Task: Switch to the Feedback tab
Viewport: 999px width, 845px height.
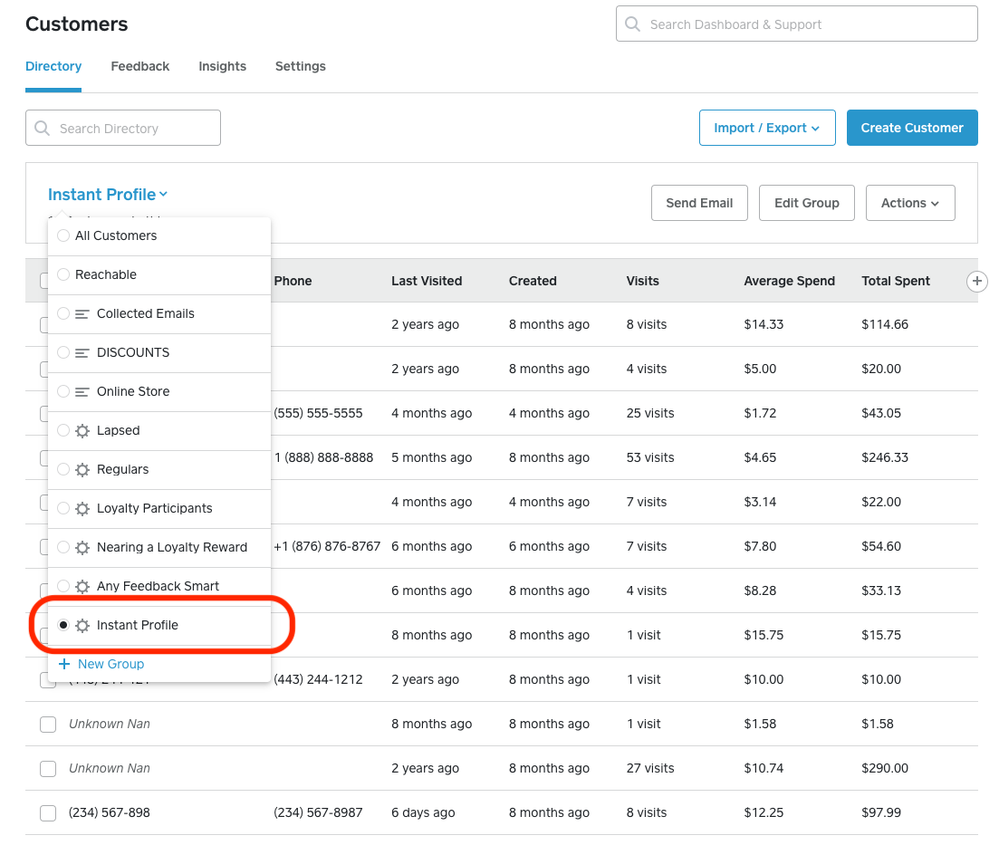Action: 140,67
